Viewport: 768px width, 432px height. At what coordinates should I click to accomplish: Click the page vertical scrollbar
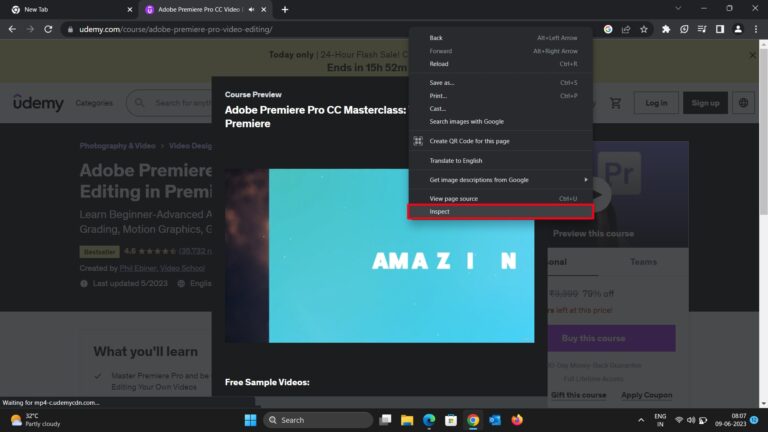pyautogui.click(x=763, y=222)
